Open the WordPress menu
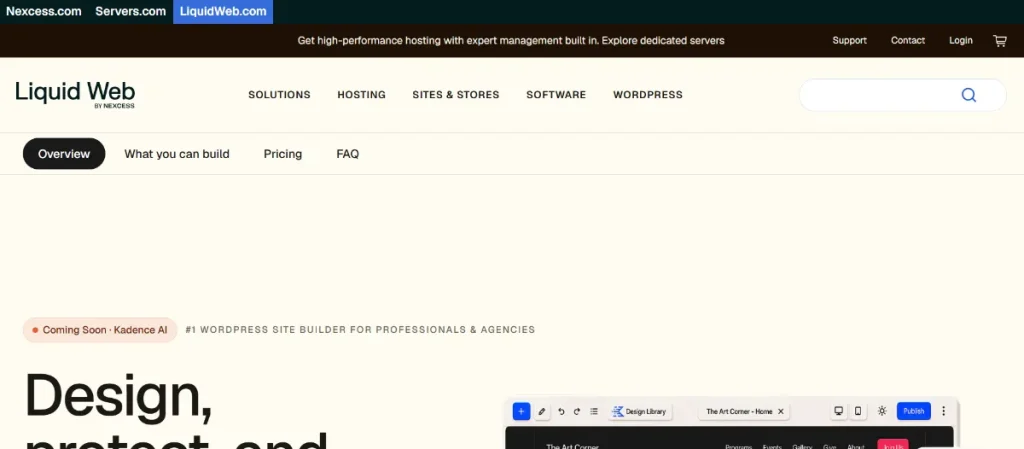The height and width of the screenshot is (449, 1024). tap(648, 95)
